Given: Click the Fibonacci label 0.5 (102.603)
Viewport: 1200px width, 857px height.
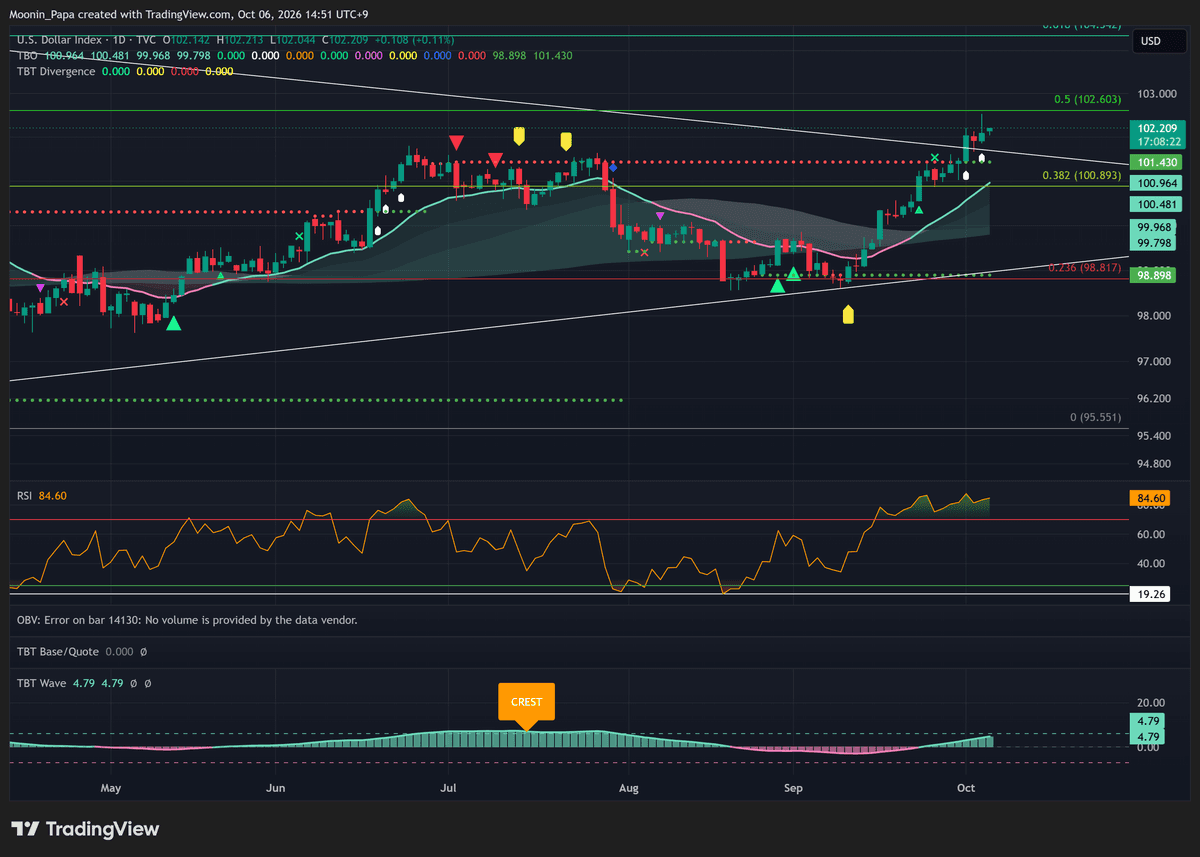Looking at the screenshot, I should (x=1087, y=100).
